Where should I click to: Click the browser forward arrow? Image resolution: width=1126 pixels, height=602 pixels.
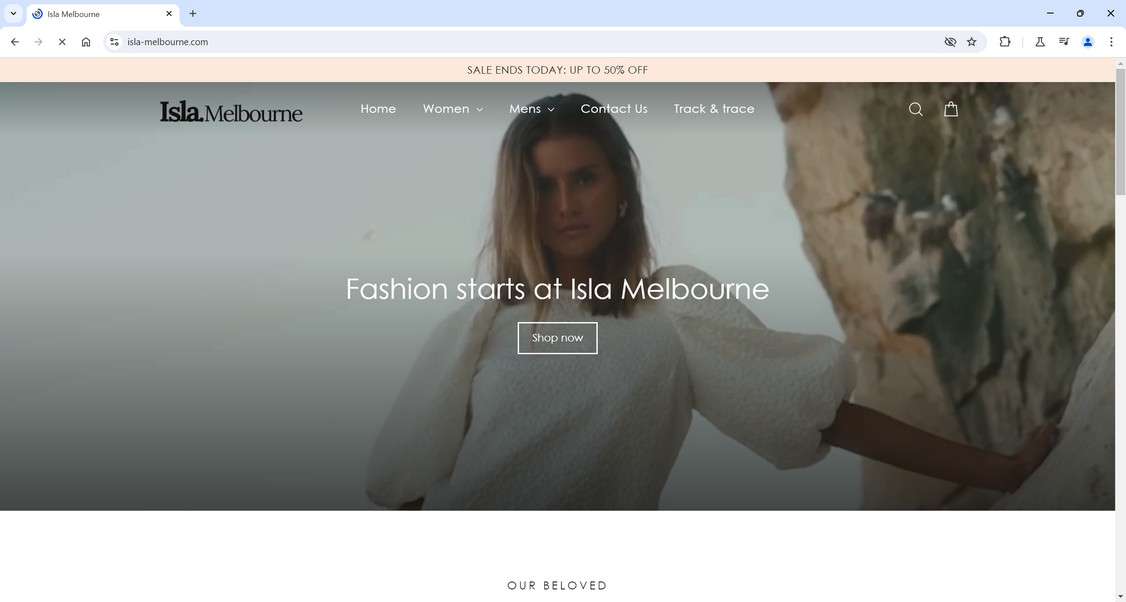[x=39, y=42]
